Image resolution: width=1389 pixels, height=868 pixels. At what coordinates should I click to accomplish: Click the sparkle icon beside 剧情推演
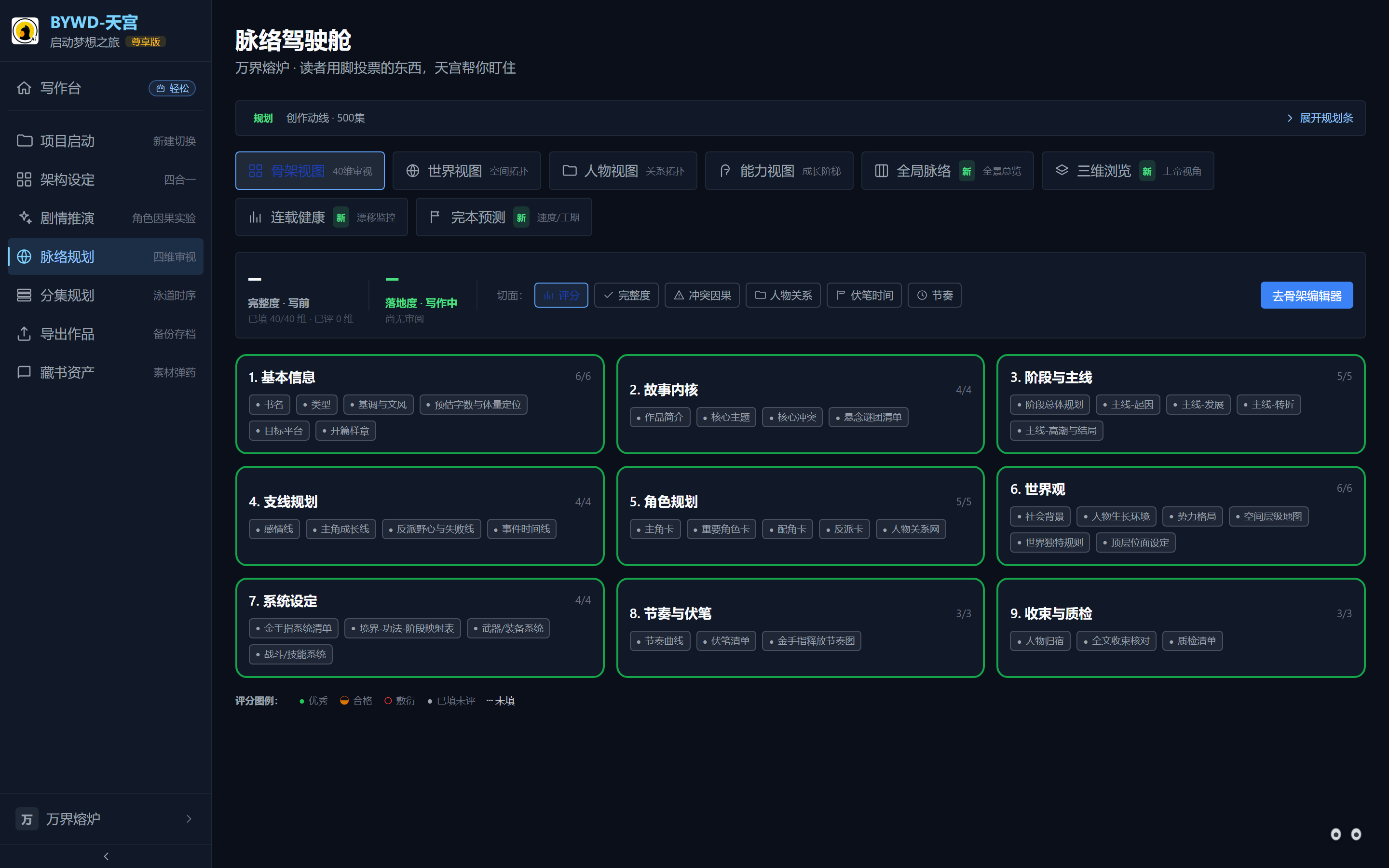click(x=24, y=217)
